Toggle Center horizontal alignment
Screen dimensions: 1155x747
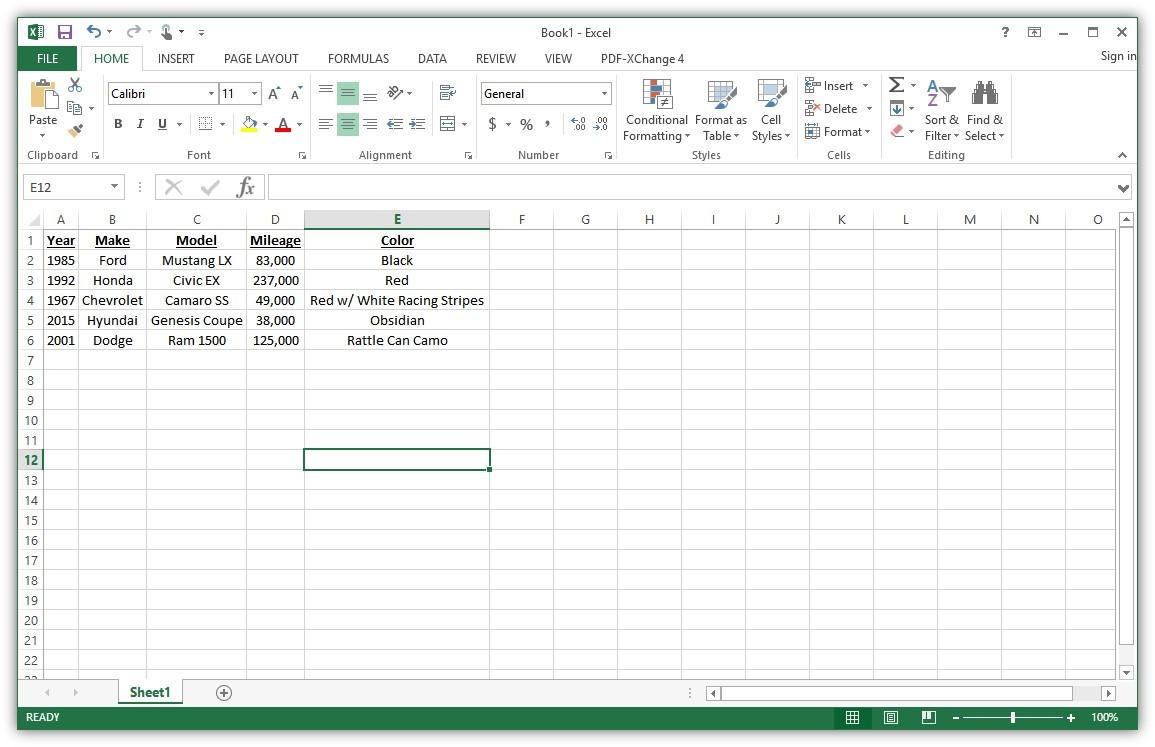point(348,124)
